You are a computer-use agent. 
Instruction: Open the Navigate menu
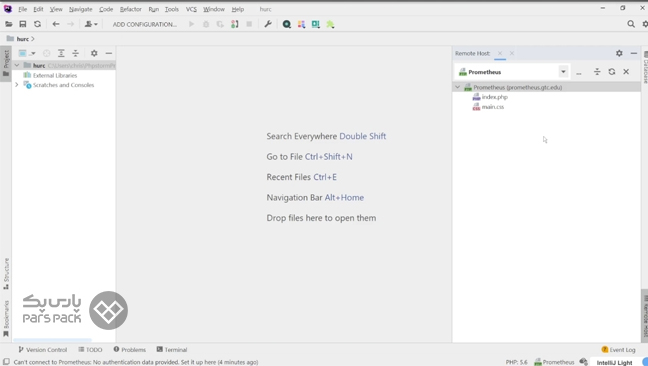coord(81,9)
